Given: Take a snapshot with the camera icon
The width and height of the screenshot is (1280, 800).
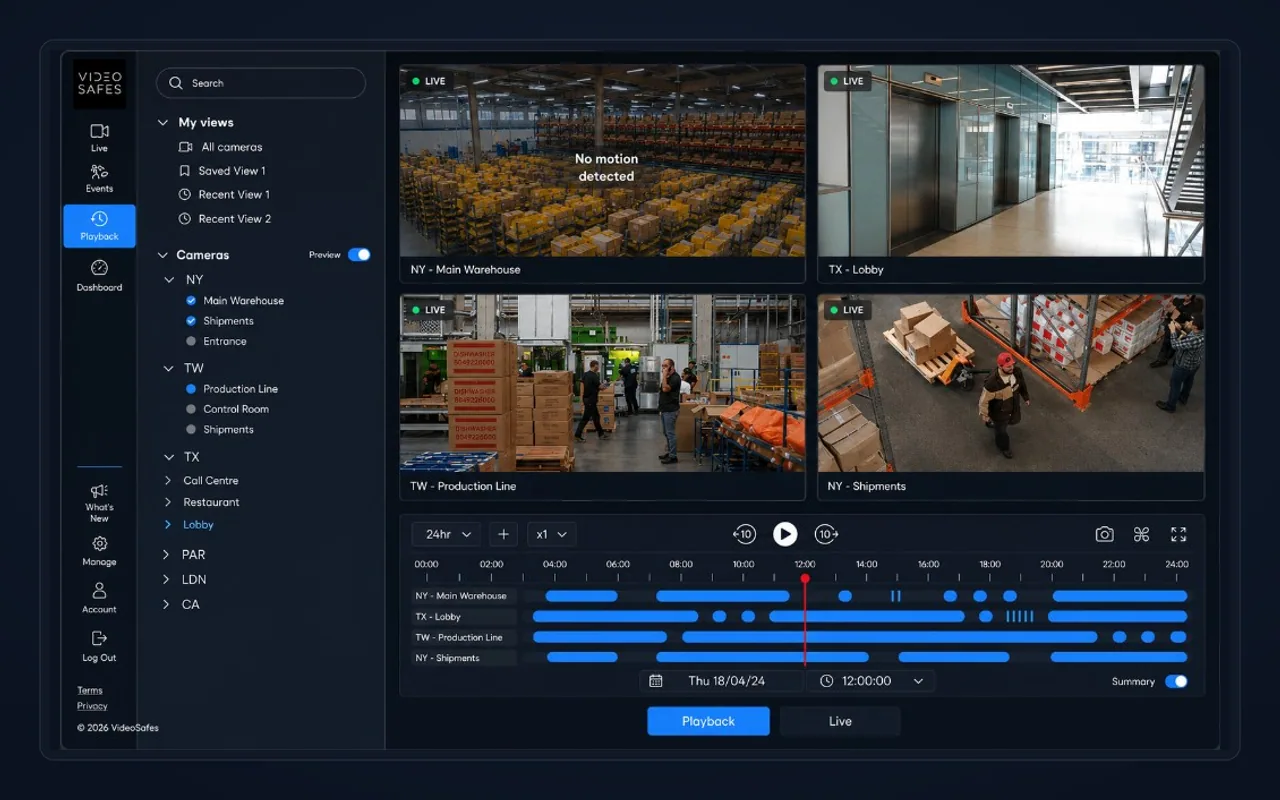Looking at the screenshot, I should [1104, 535].
